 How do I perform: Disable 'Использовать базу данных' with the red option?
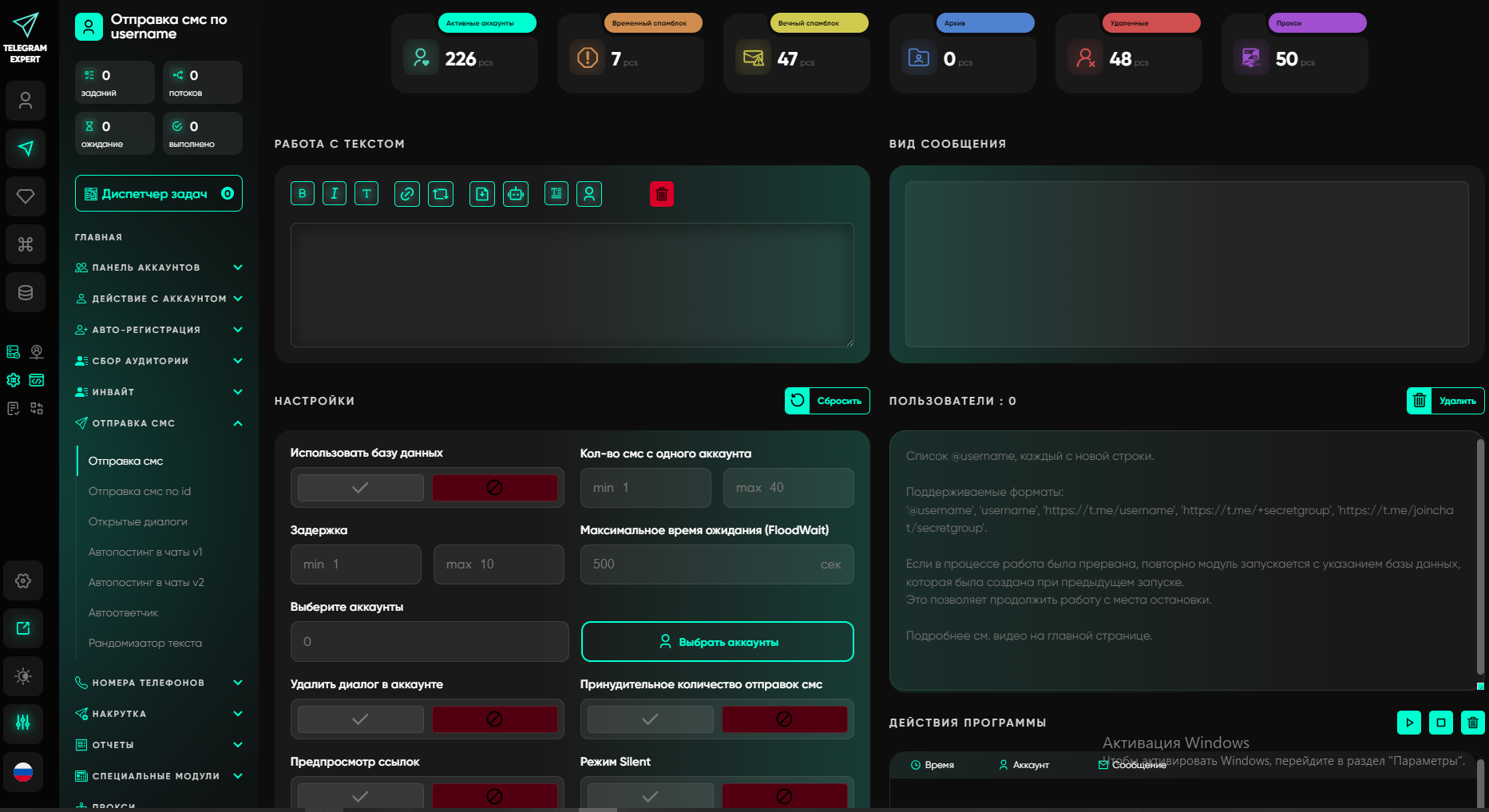click(x=495, y=488)
